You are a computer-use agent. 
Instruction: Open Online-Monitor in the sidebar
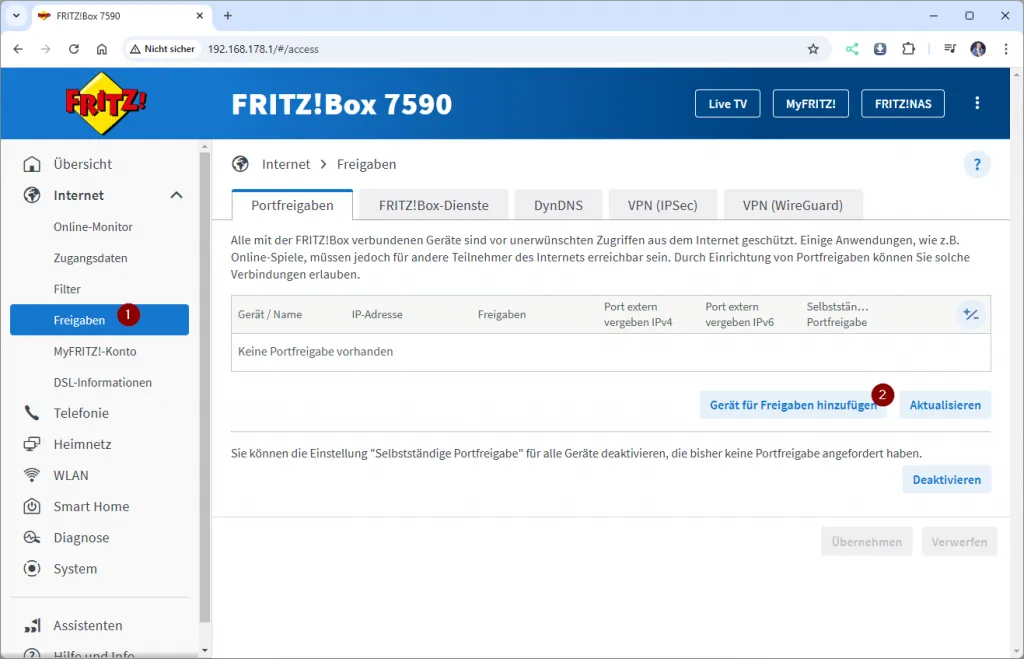coord(93,227)
